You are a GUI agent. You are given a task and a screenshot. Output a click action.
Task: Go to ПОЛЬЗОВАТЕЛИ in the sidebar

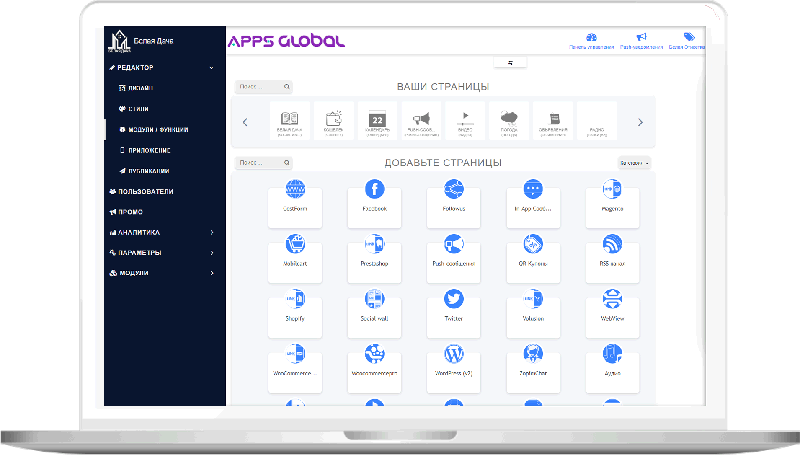coord(141,191)
